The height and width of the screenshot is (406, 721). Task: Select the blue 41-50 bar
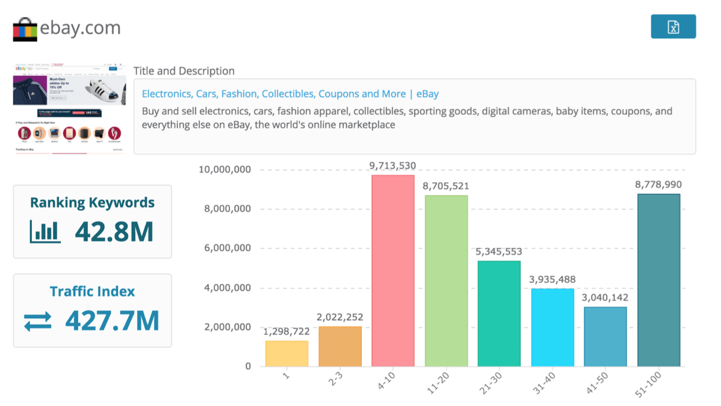605,336
